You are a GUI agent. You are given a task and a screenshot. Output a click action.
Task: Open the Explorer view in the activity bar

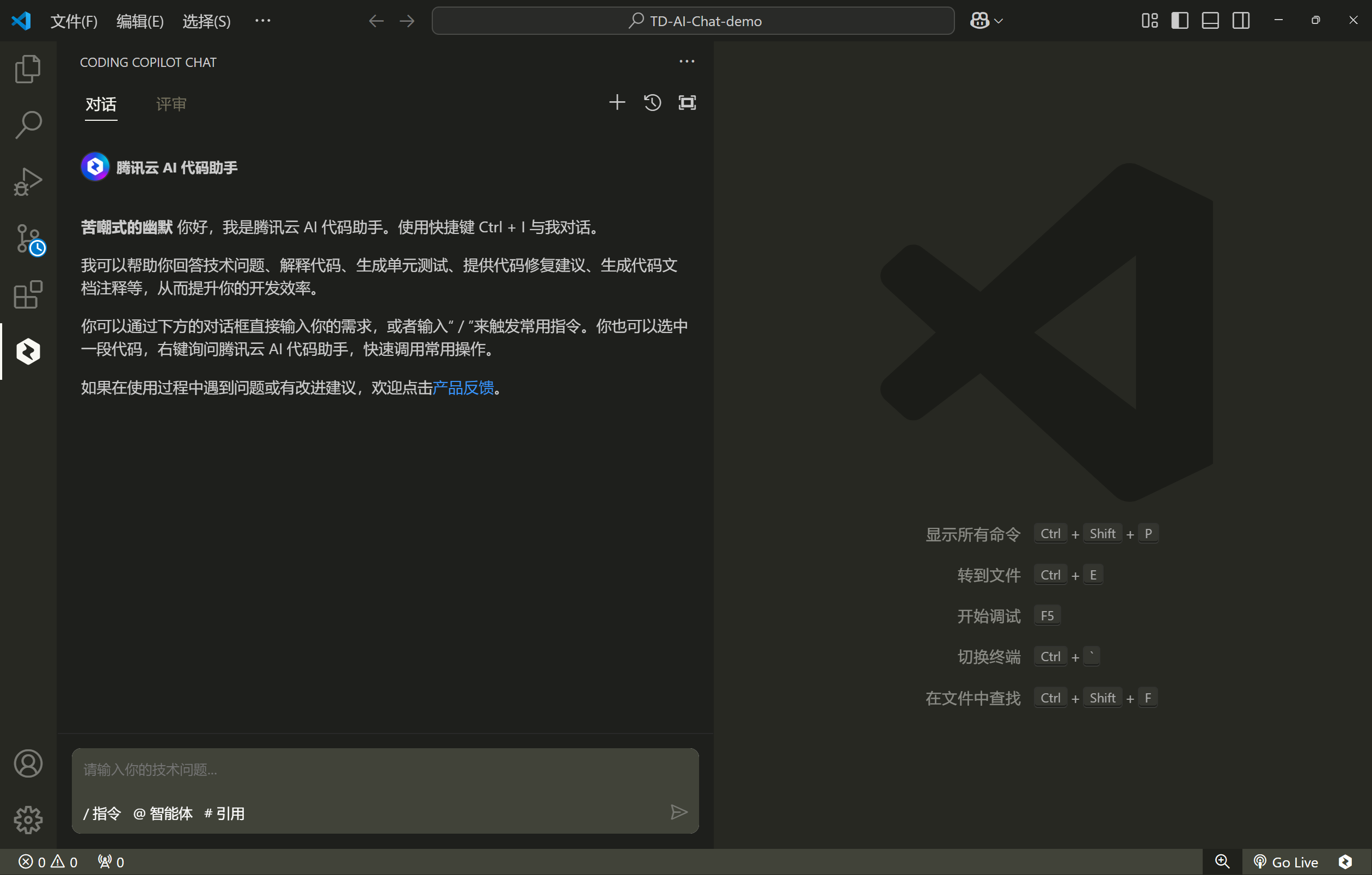(x=27, y=69)
